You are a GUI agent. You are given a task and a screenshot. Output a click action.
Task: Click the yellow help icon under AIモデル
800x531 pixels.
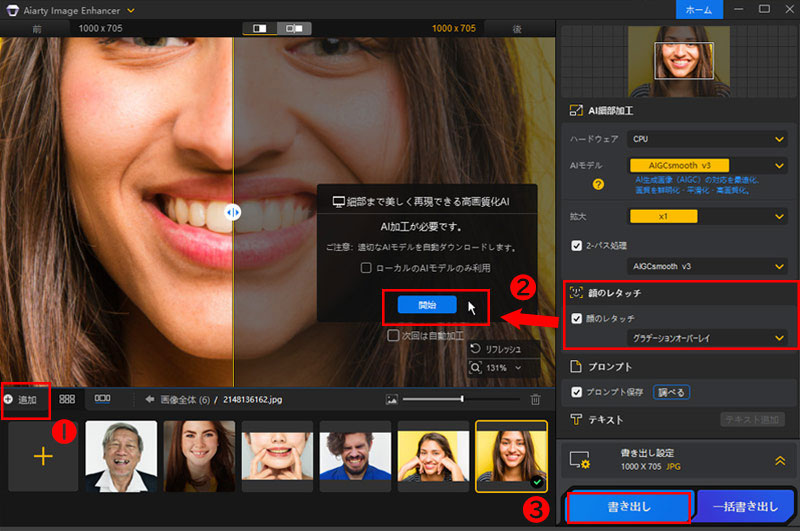coord(599,184)
